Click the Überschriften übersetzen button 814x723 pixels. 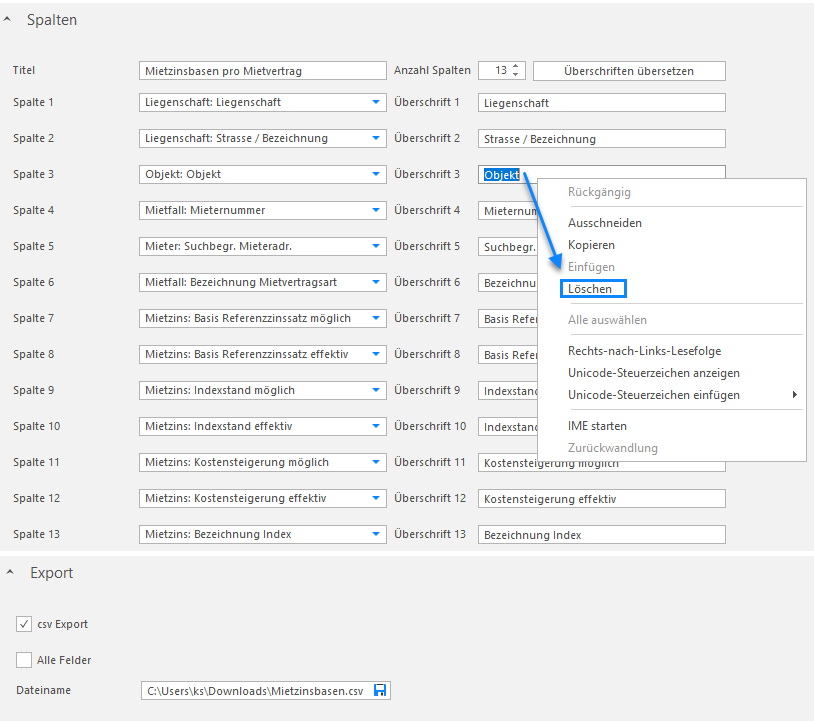pyautogui.click(x=629, y=71)
